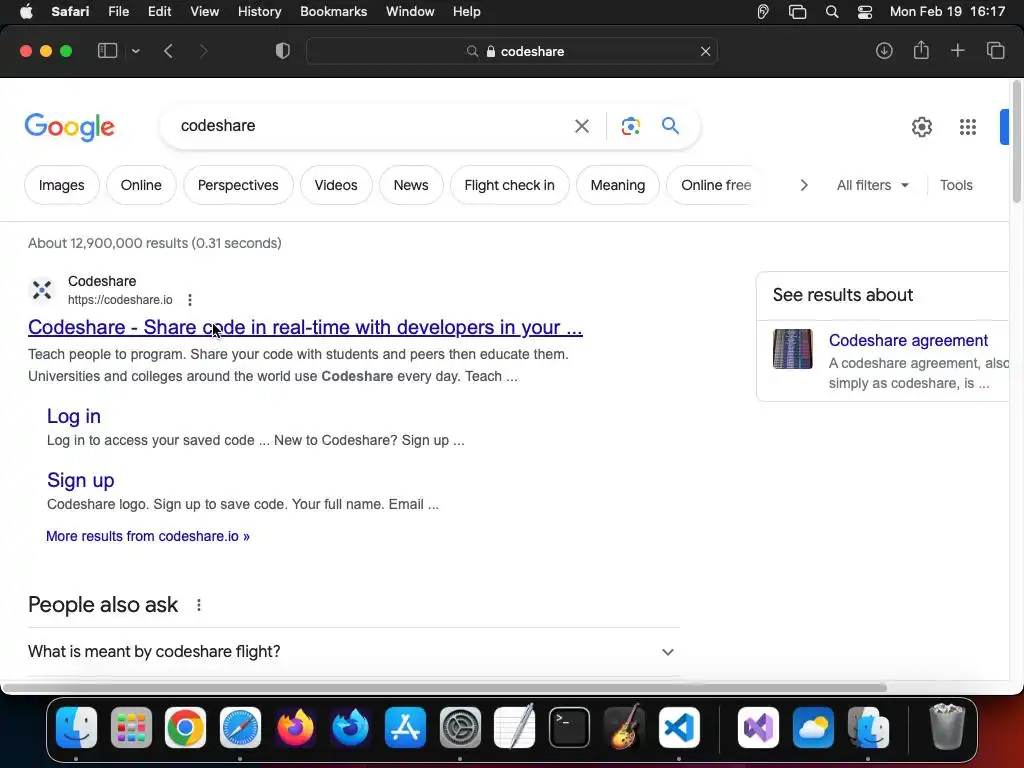The height and width of the screenshot is (768, 1024).
Task: Click the vertical page scrollbar
Action: click(x=1016, y=142)
